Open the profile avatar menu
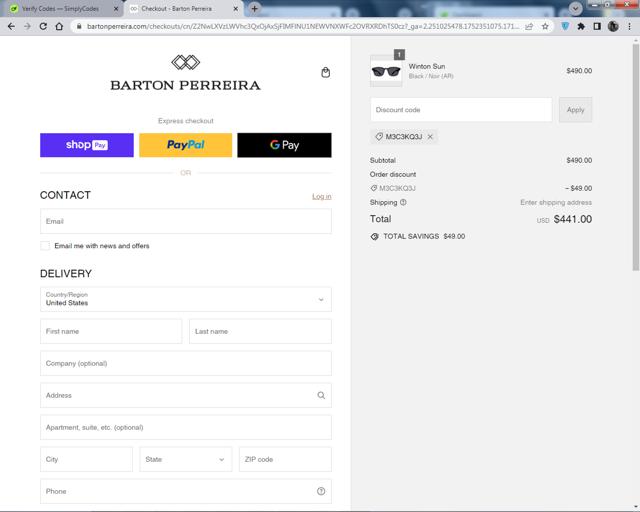640x512 pixels. (x=613, y=27)
